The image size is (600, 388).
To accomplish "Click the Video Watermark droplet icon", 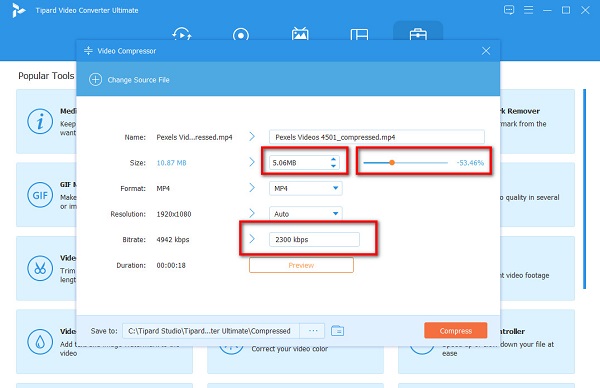I will point(40,342).
